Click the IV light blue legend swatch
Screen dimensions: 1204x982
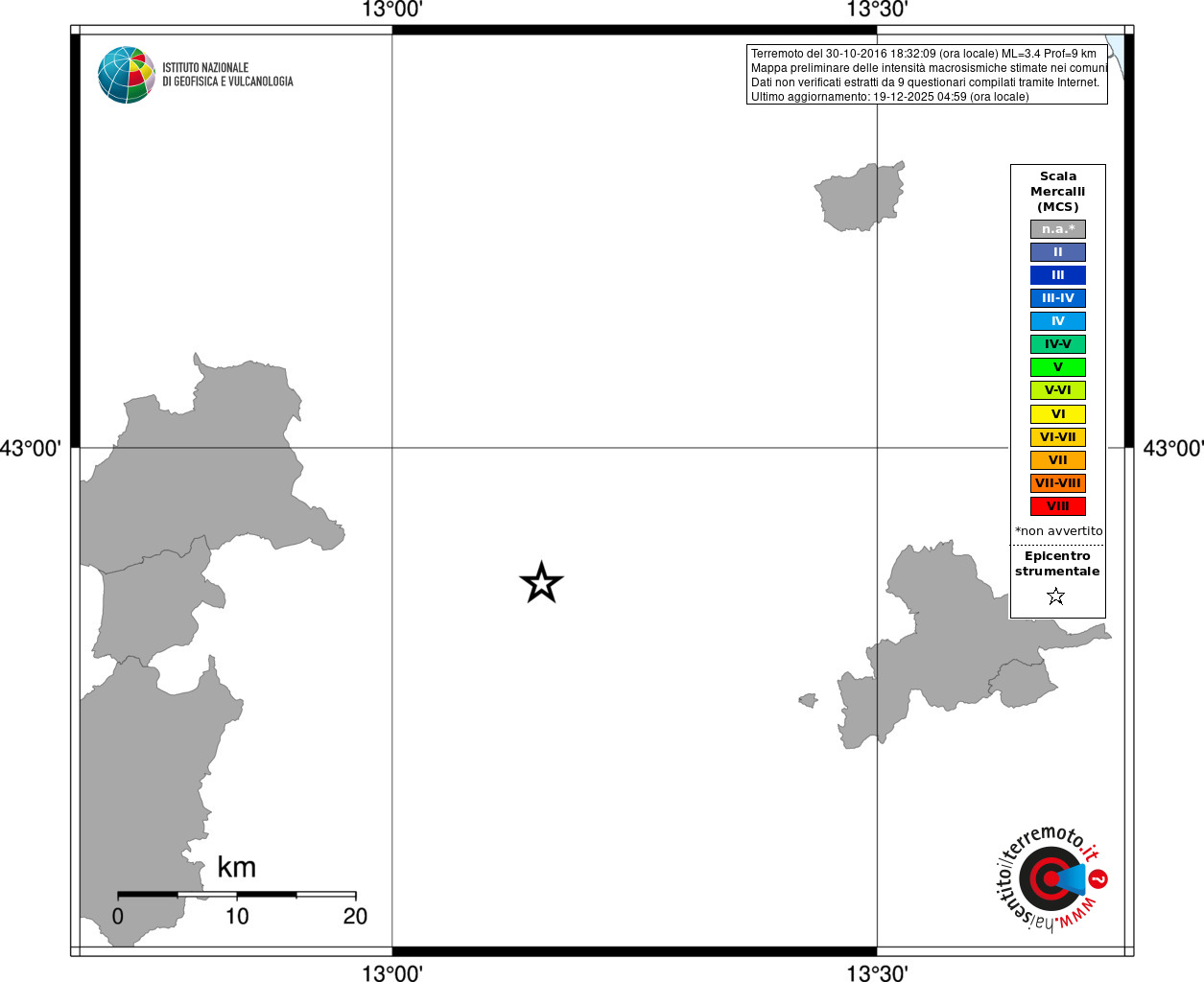pyautogui.click(x=1058, y=321)
